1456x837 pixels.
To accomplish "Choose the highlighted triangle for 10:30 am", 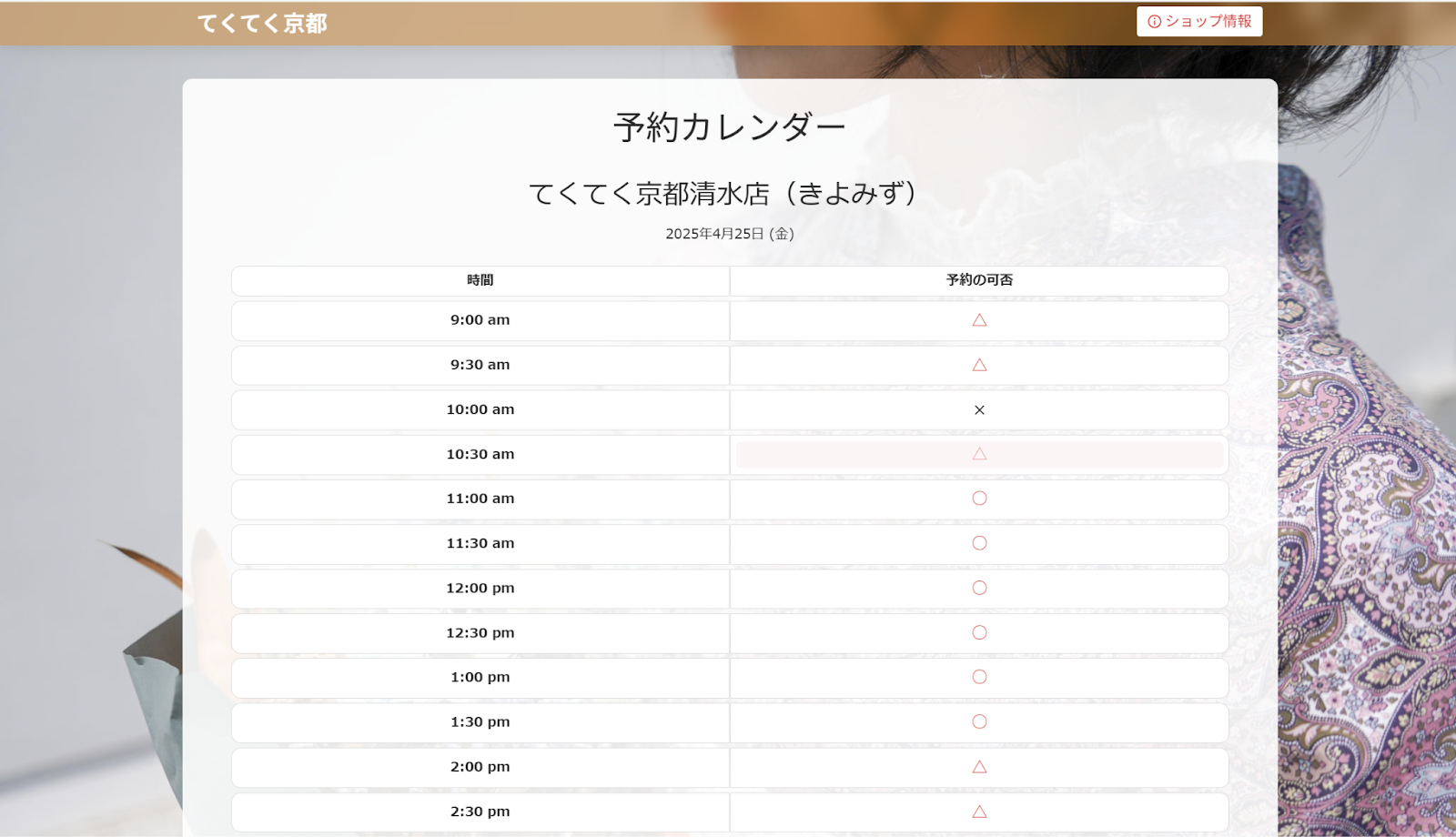I will (979, 454).
